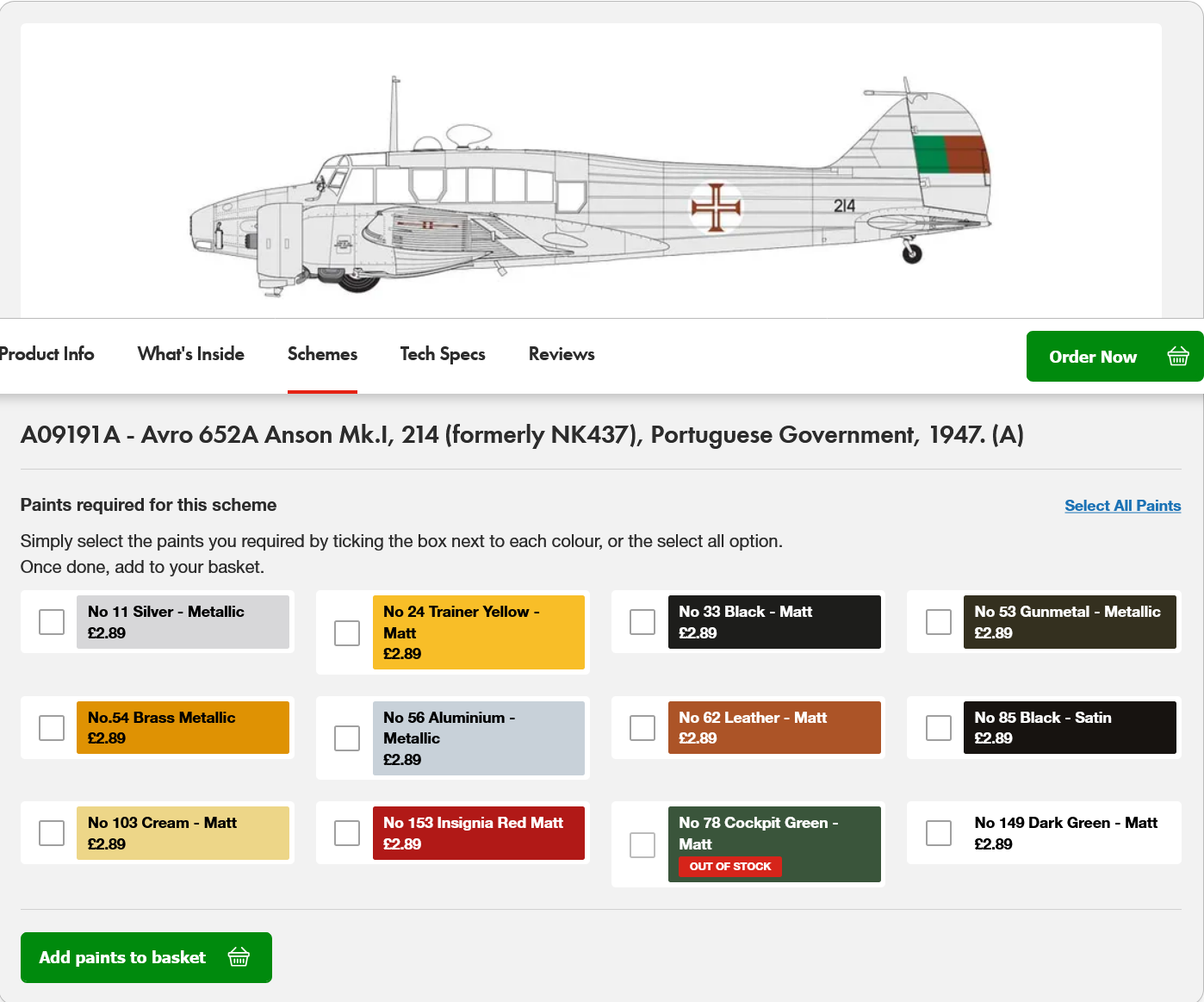Tick the No 33 Black - Matt checkbox

pyautogui.click(x=642, y=622)
